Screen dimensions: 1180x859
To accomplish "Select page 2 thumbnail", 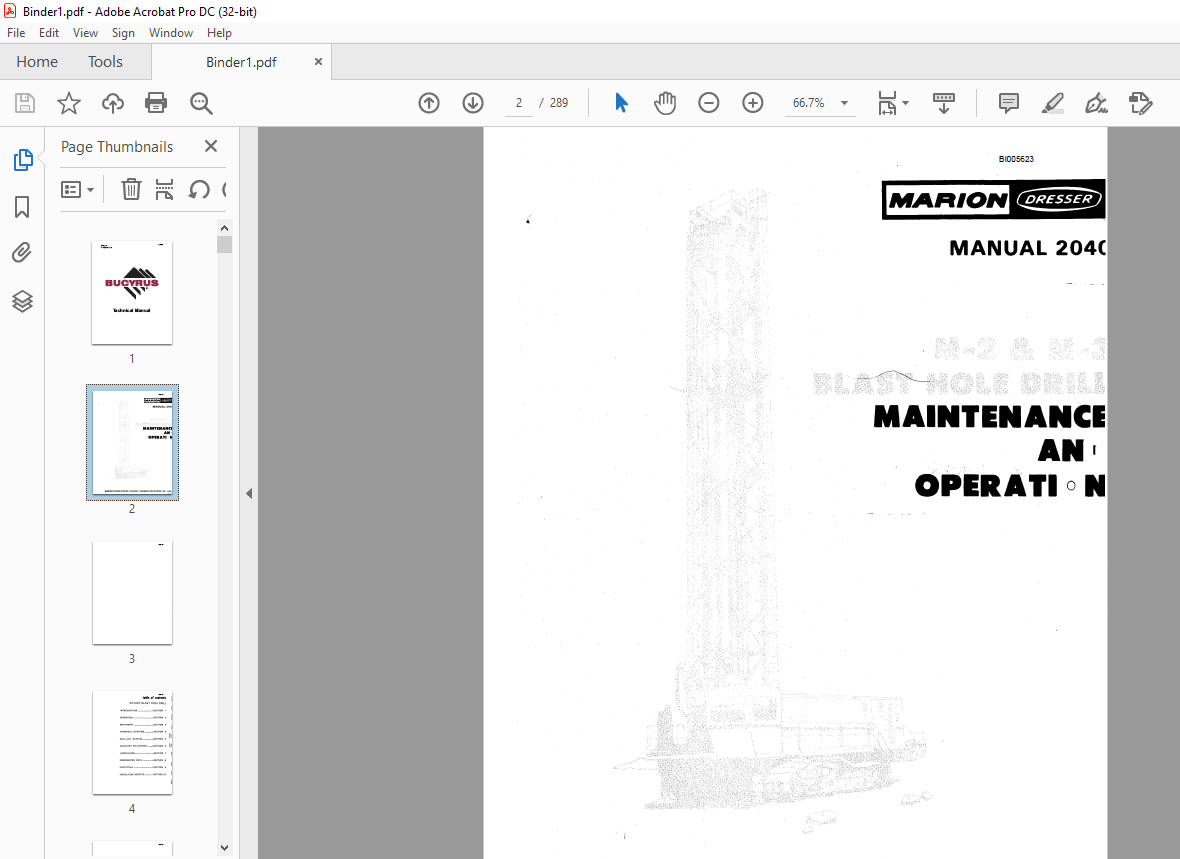I will click(132, 442).
